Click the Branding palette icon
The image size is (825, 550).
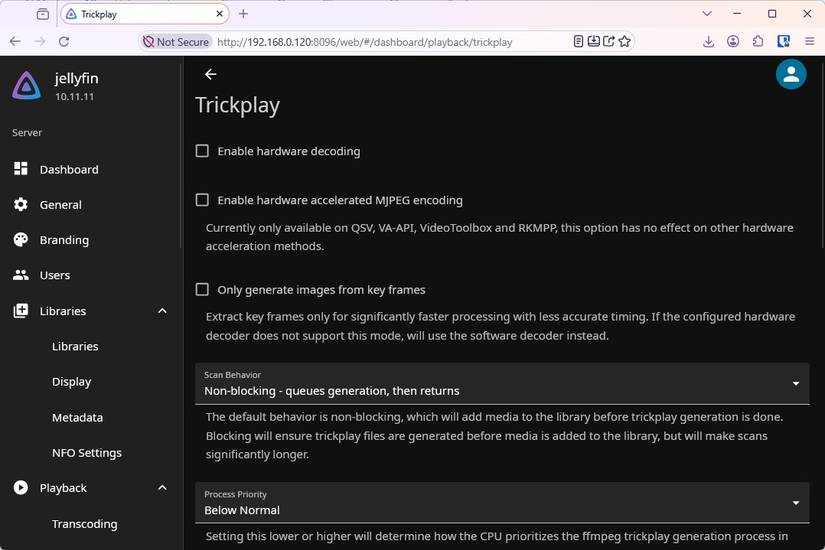(21, 239)
